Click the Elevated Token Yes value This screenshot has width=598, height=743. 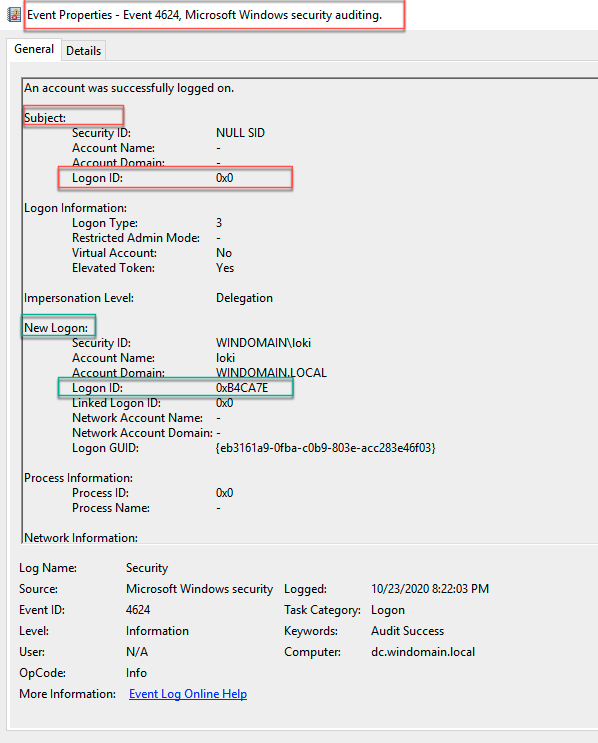pos(225,268)
